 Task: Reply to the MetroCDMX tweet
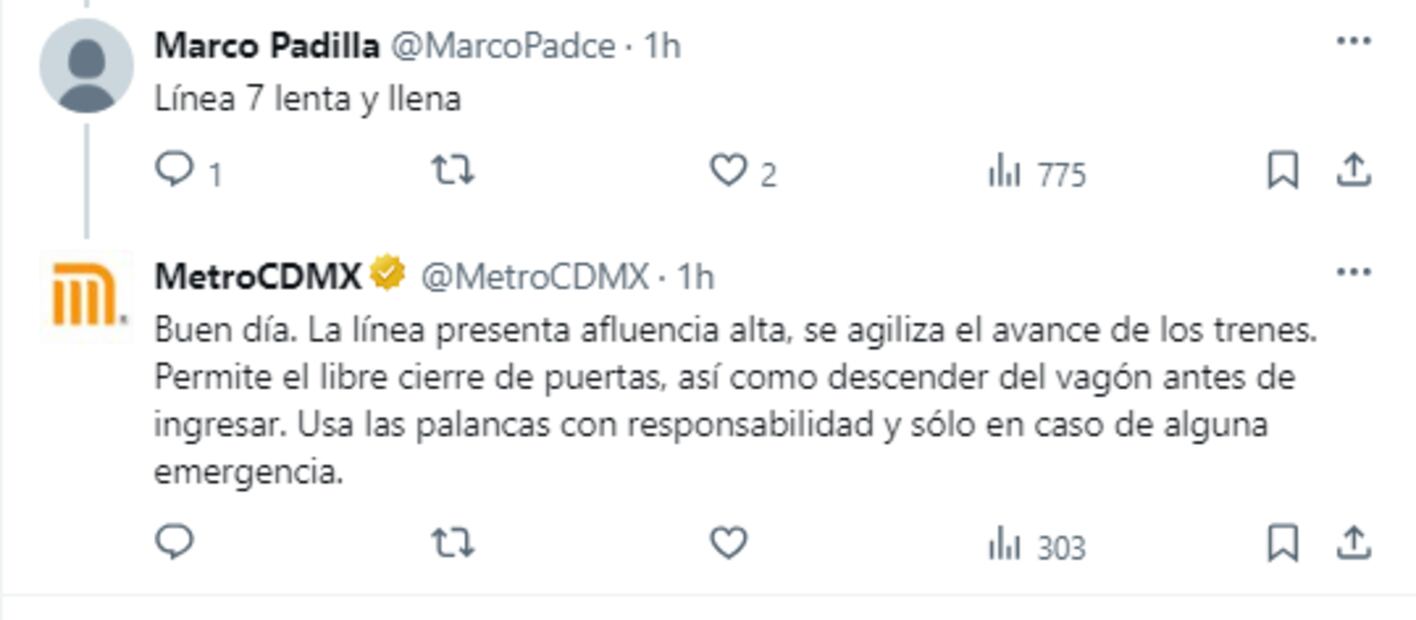click(174, 543)
